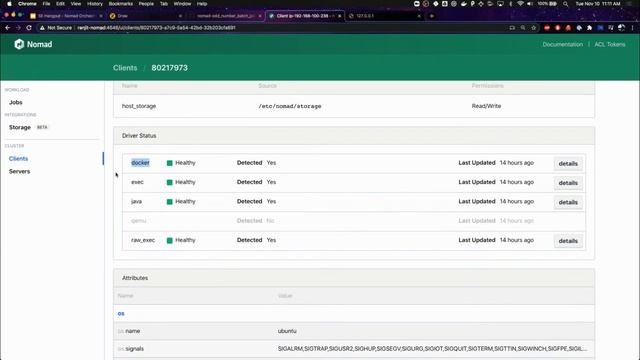Open macOS Spotlight search icon

(565, 4)
